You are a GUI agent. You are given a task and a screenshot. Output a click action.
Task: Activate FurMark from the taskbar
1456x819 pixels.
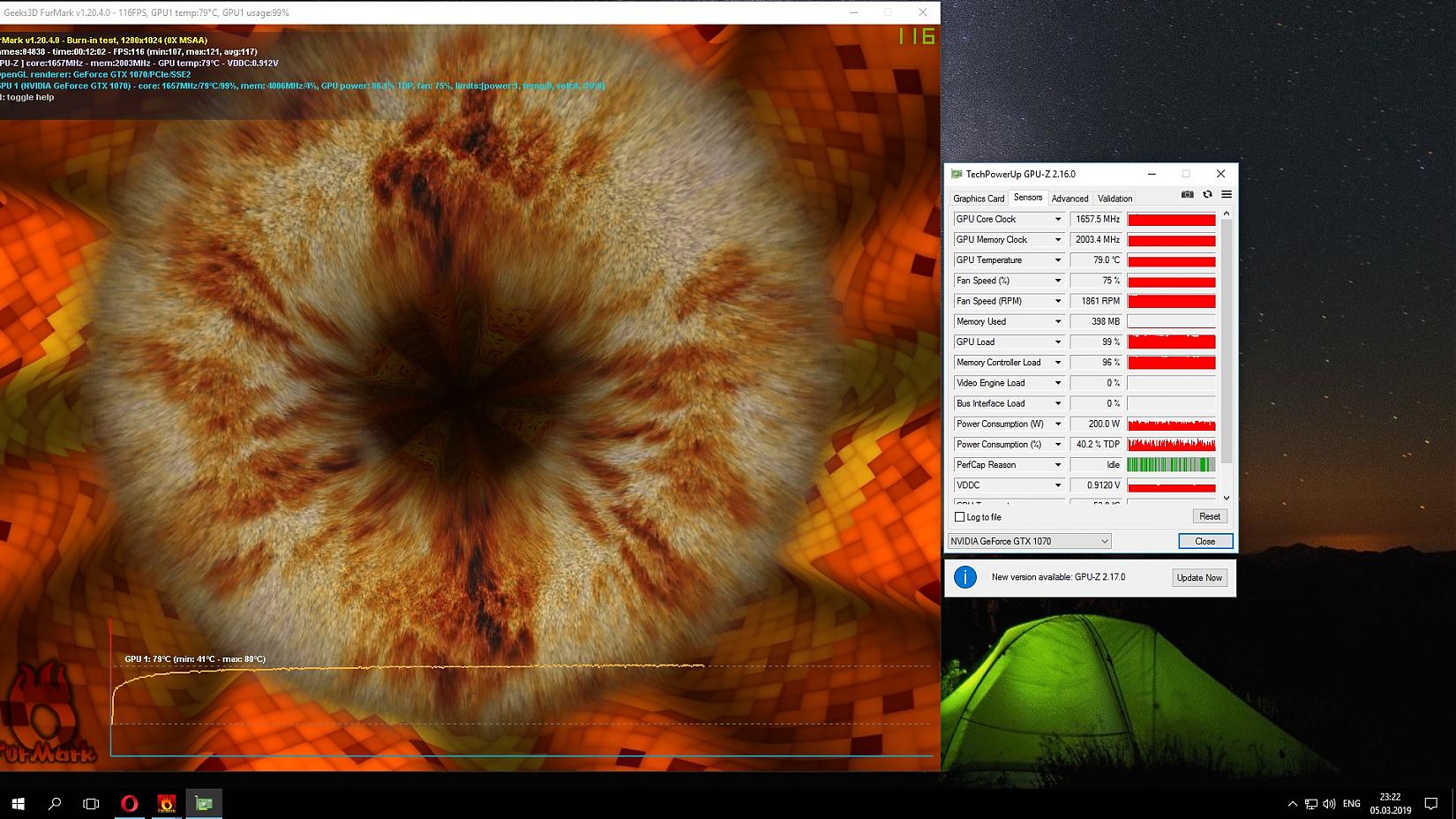point(166,803)
